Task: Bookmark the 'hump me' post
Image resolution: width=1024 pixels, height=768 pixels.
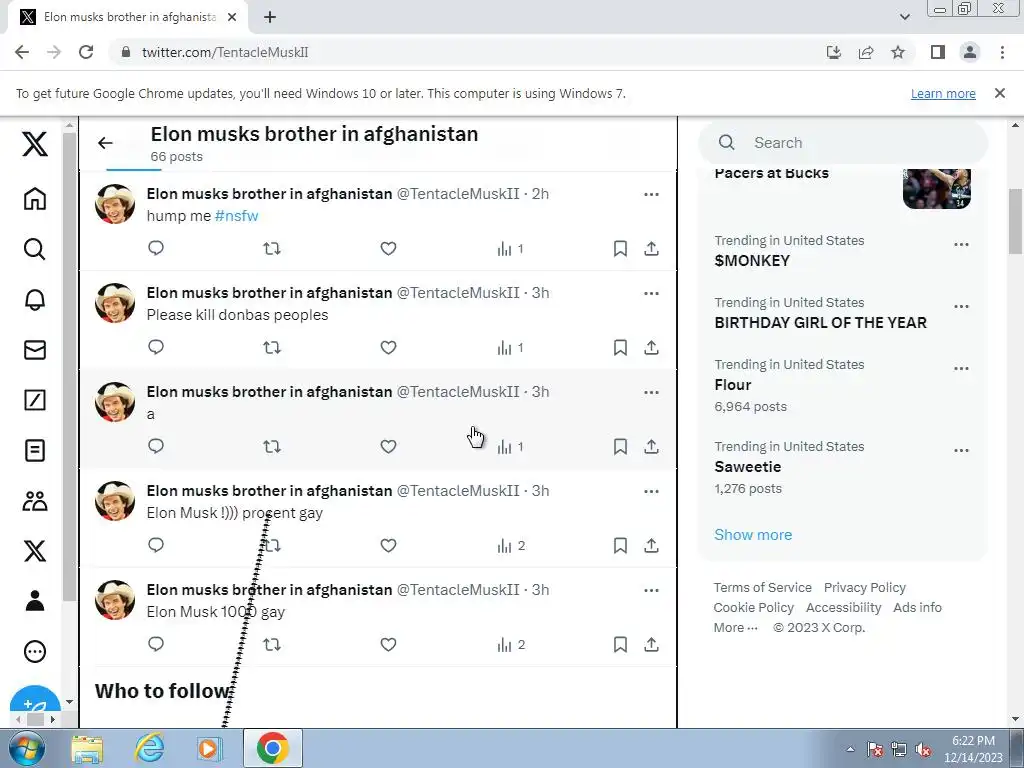Action: (620, 248)
